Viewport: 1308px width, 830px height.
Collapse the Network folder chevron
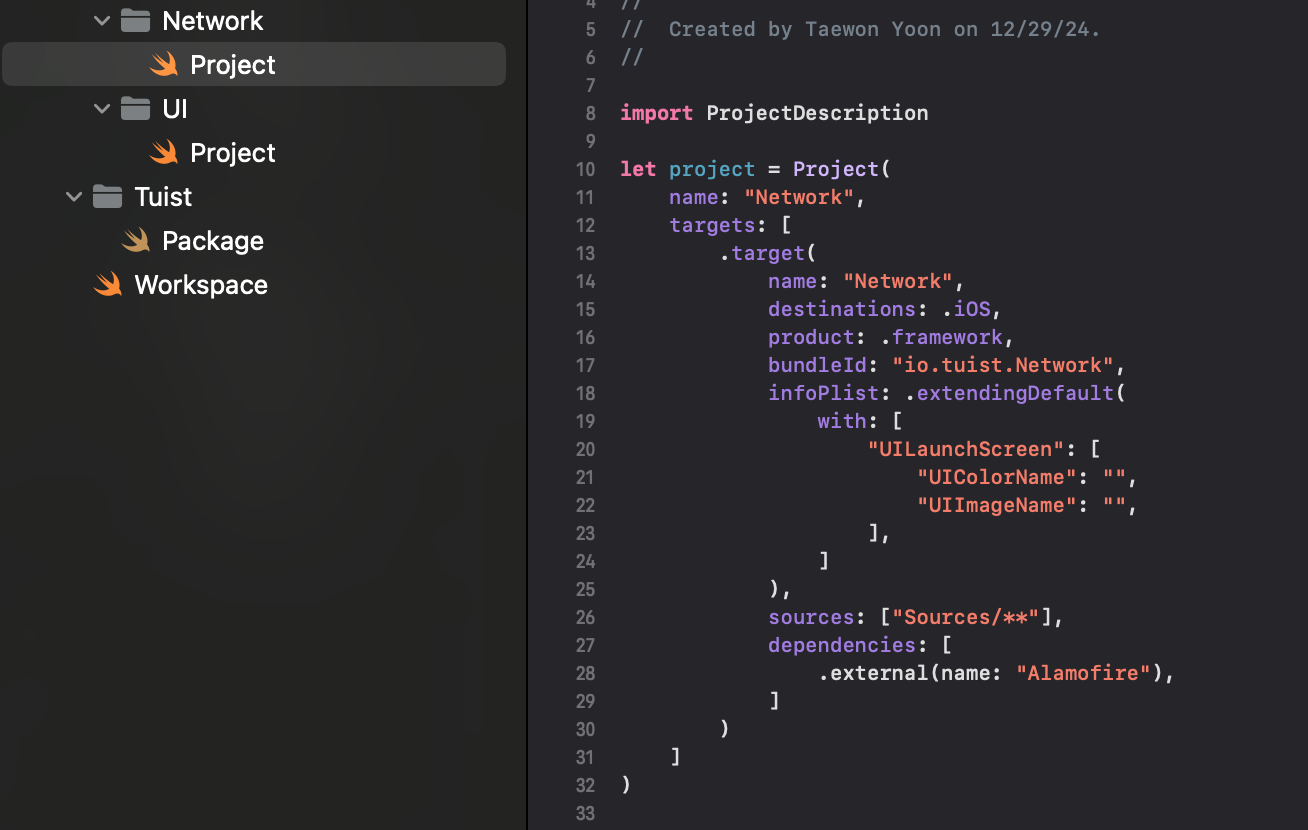[x=102, y=20]
